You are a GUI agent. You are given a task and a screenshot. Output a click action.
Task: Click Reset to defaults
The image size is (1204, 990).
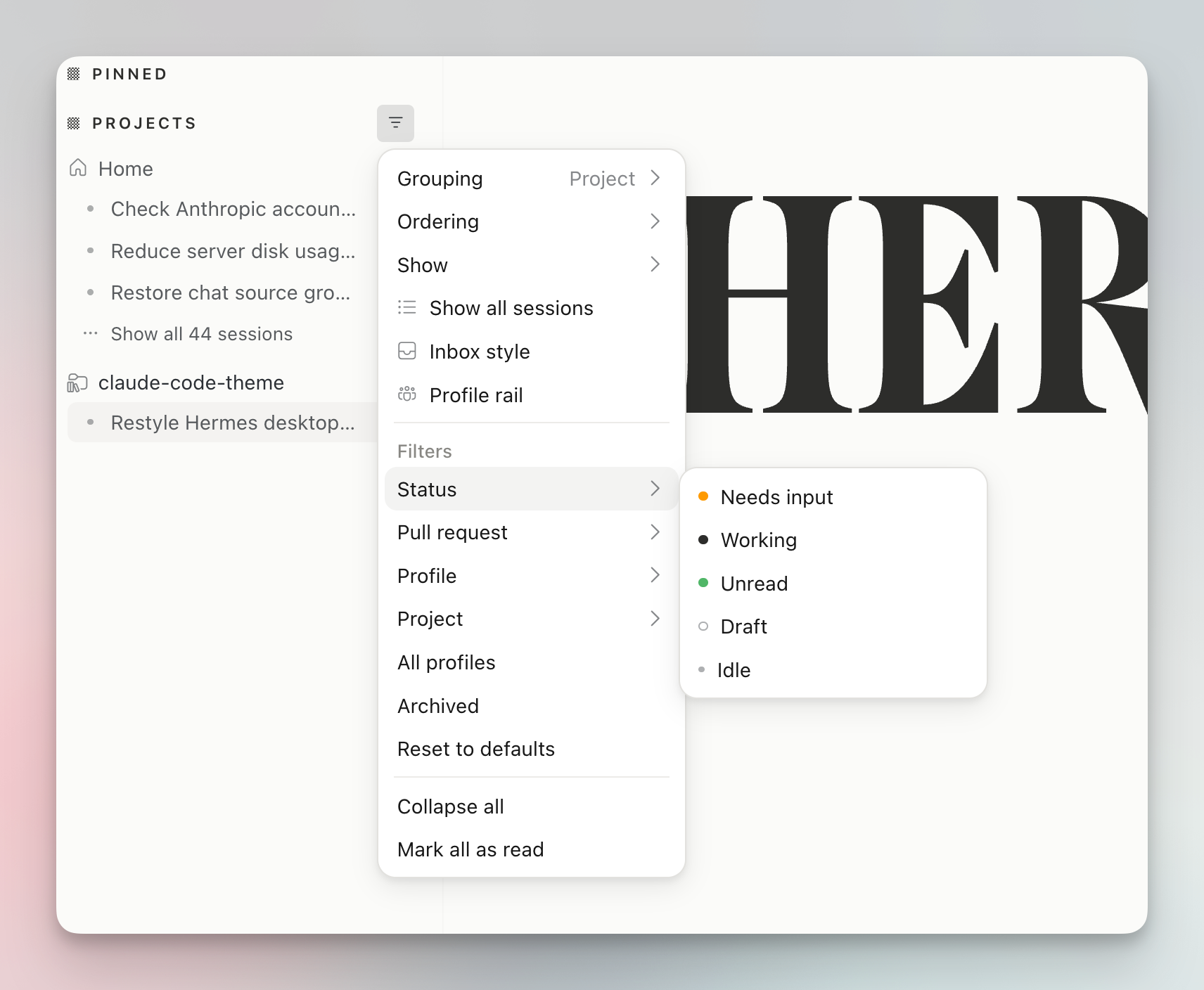[x=532, y=749]
